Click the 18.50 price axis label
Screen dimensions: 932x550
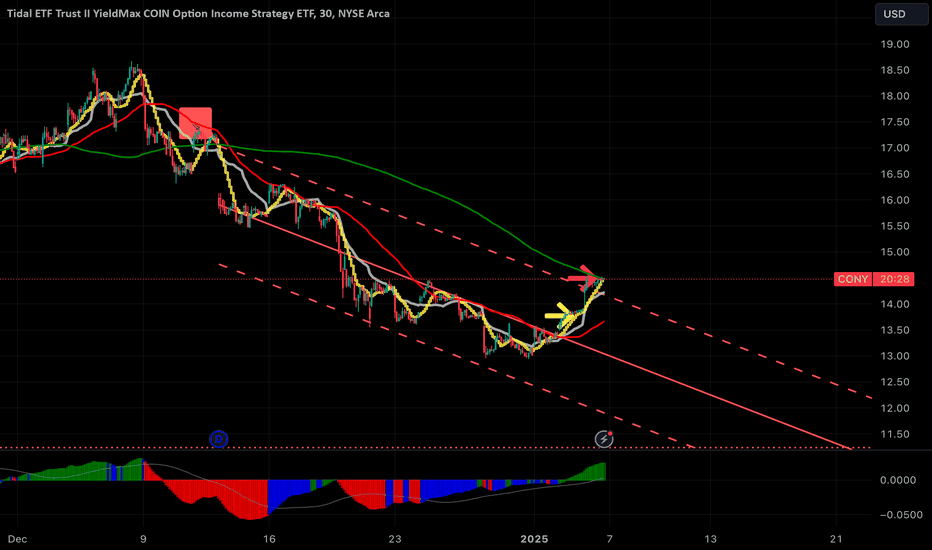pyautogui.click(x=895, y=70)
